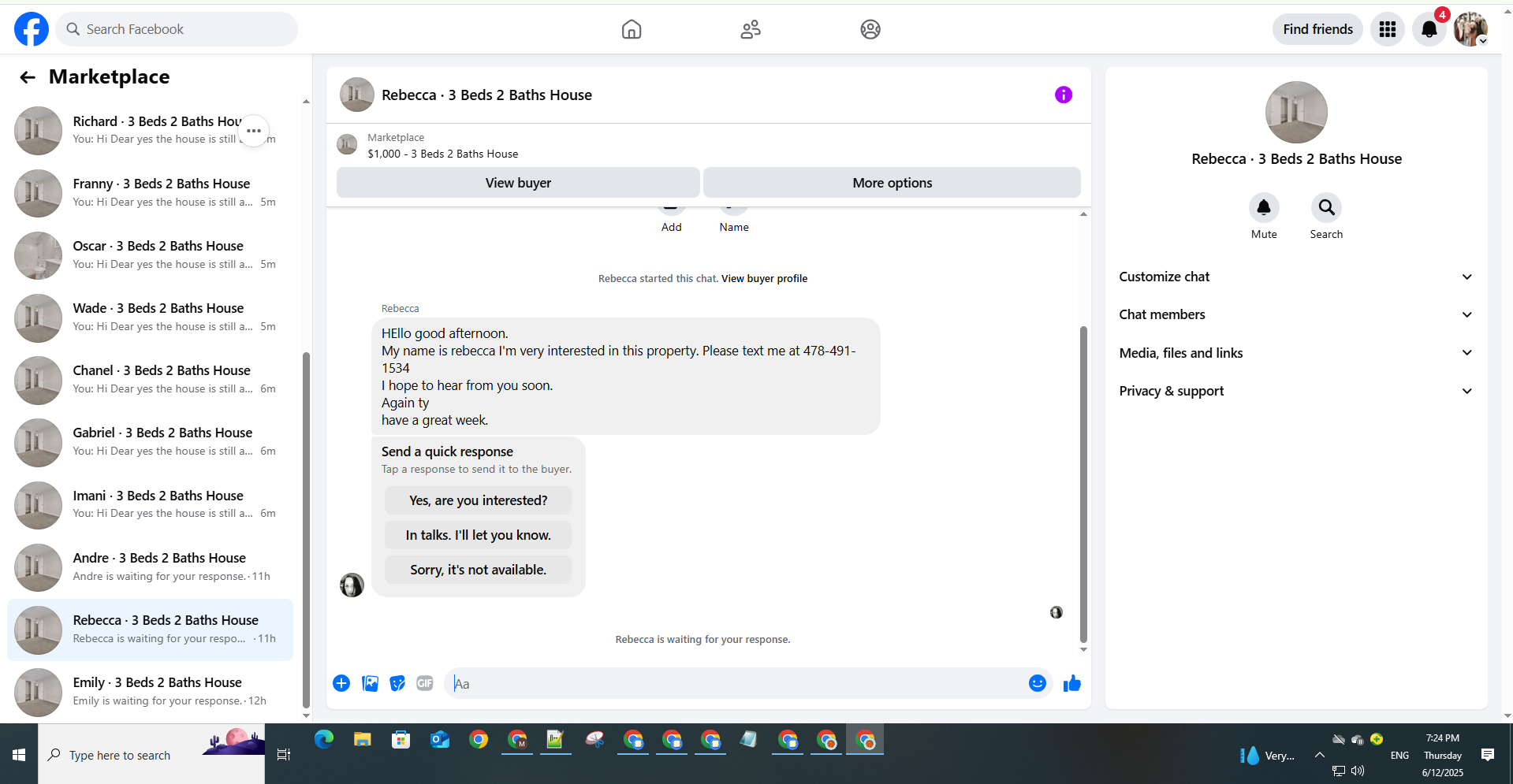Click the More options button

(x=892, y=183)
